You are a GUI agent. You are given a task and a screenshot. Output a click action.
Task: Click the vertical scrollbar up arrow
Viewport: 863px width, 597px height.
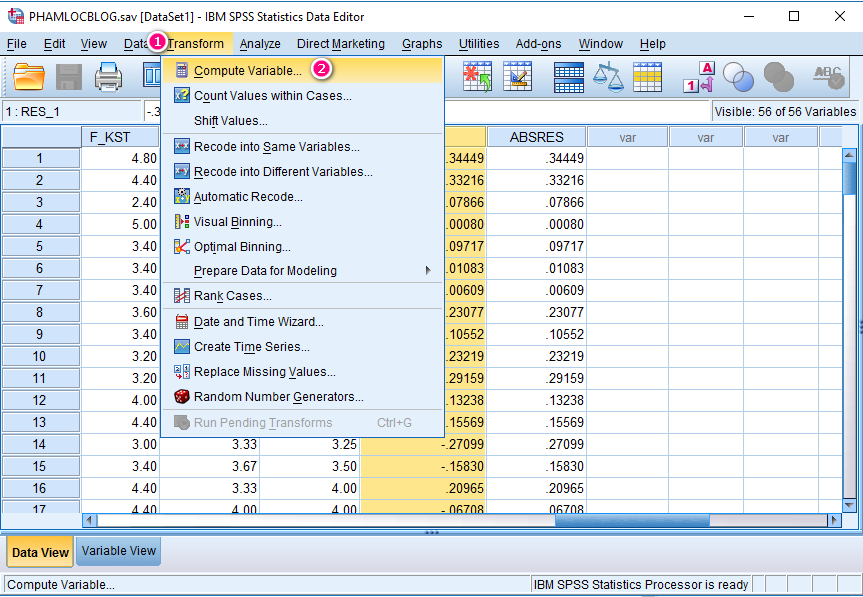(x=849, y=155)
